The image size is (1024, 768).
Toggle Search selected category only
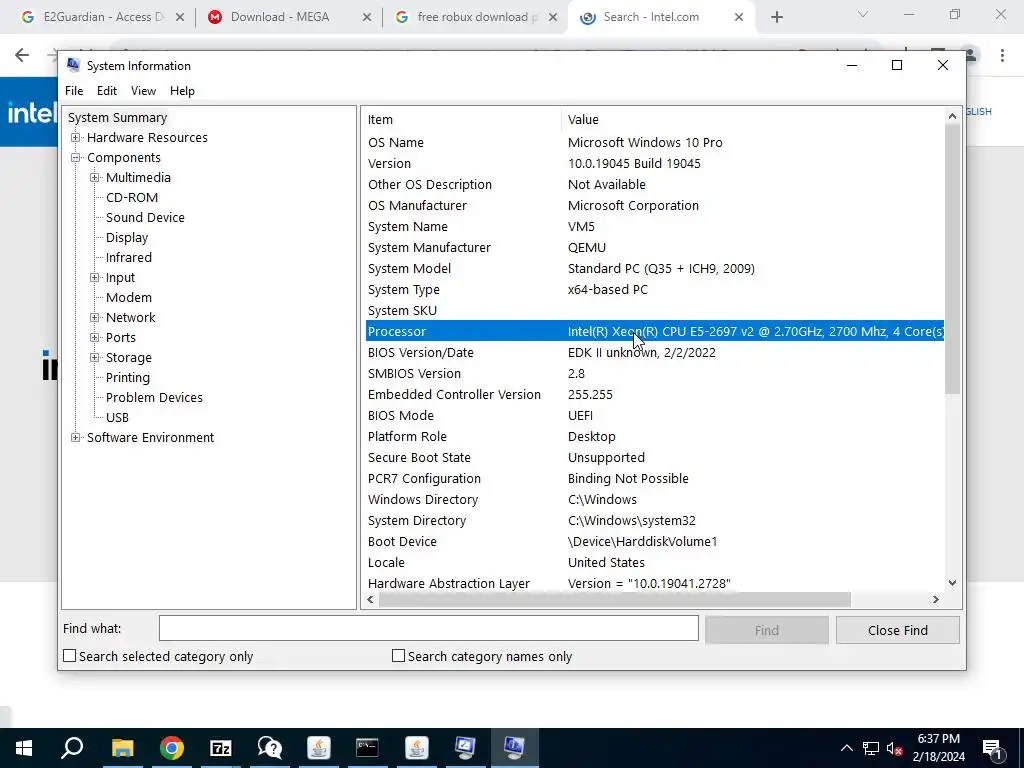tap(69, 656)
